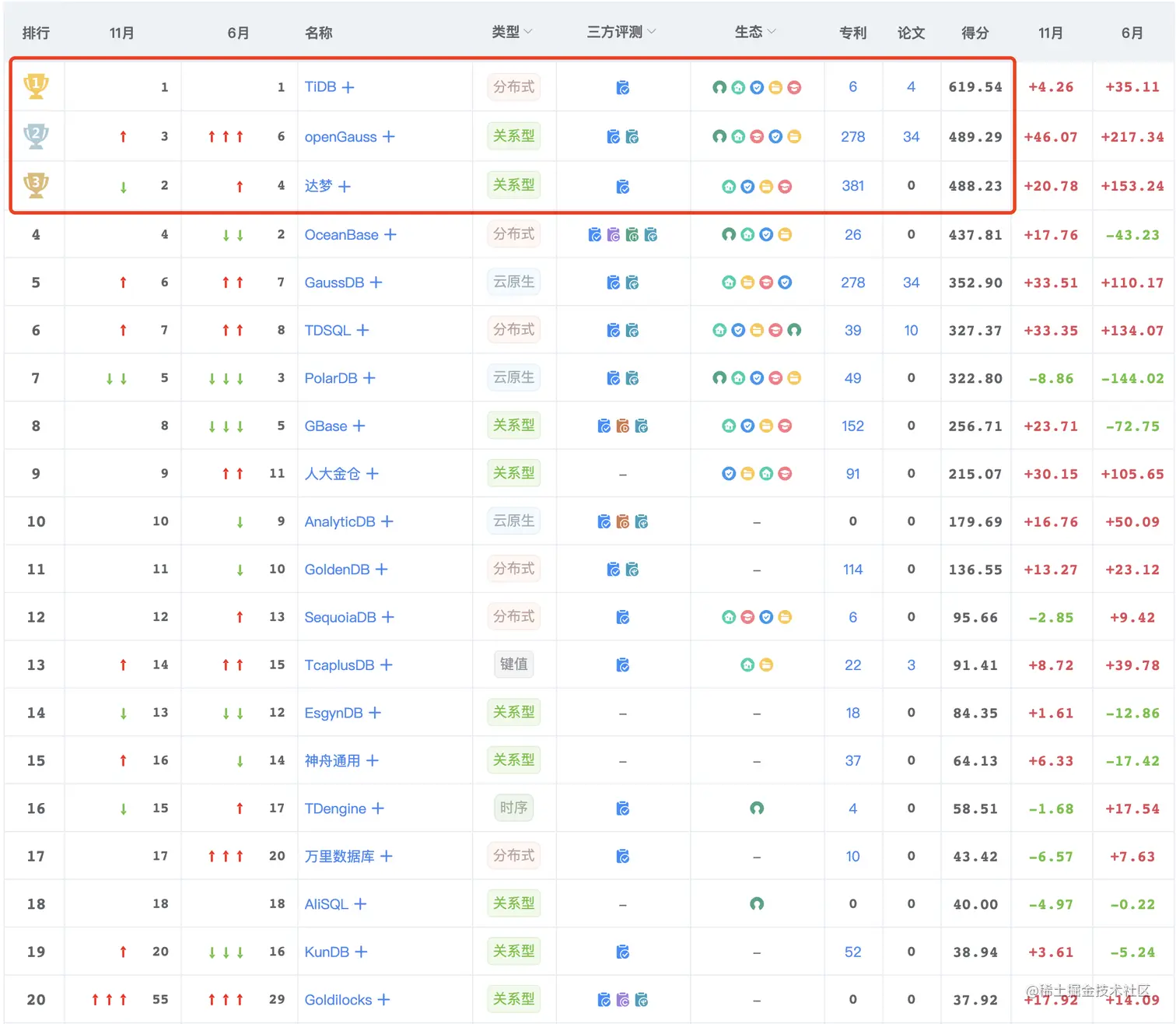
Task: Click the 114 patent count for GoldenDB
Action: 853,570
